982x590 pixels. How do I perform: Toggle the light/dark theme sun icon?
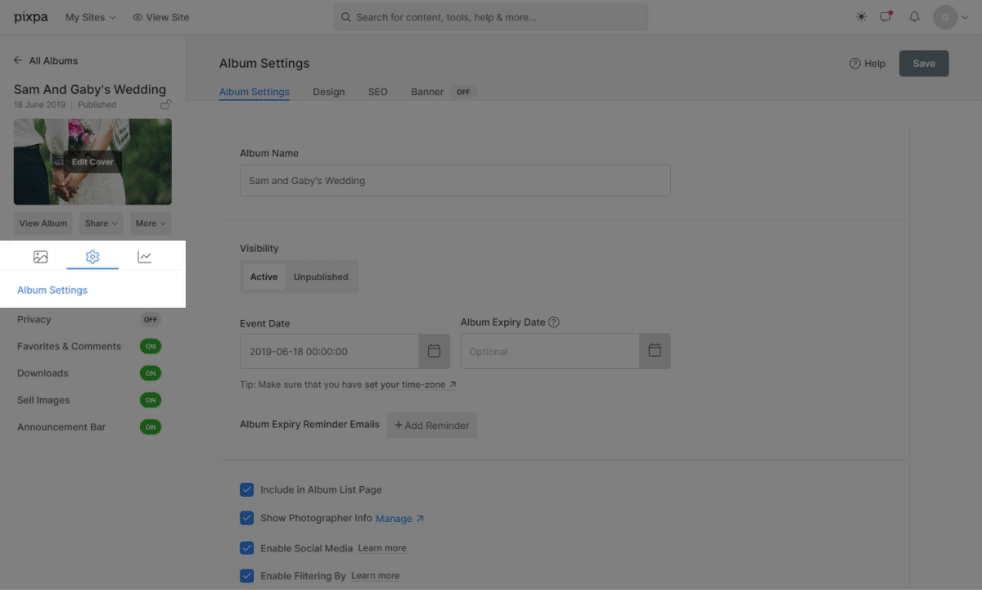pyautogui.click(x=862, y=17)
